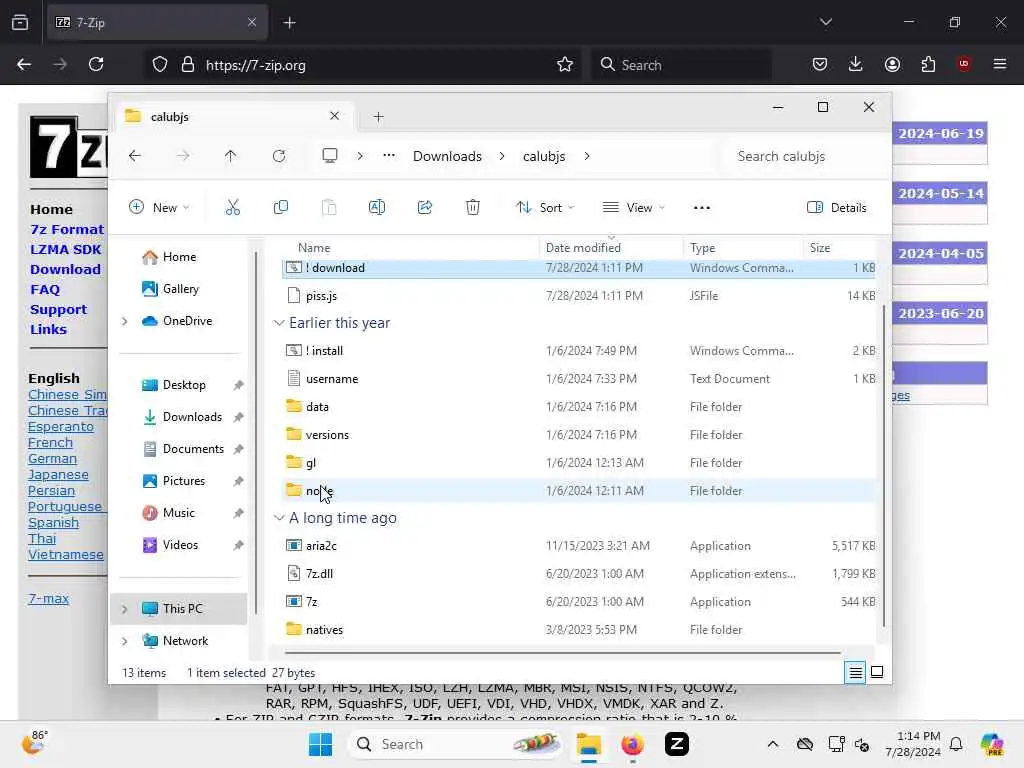Select the piss.js file
The image size is (1024, 768).
(579, 296)
